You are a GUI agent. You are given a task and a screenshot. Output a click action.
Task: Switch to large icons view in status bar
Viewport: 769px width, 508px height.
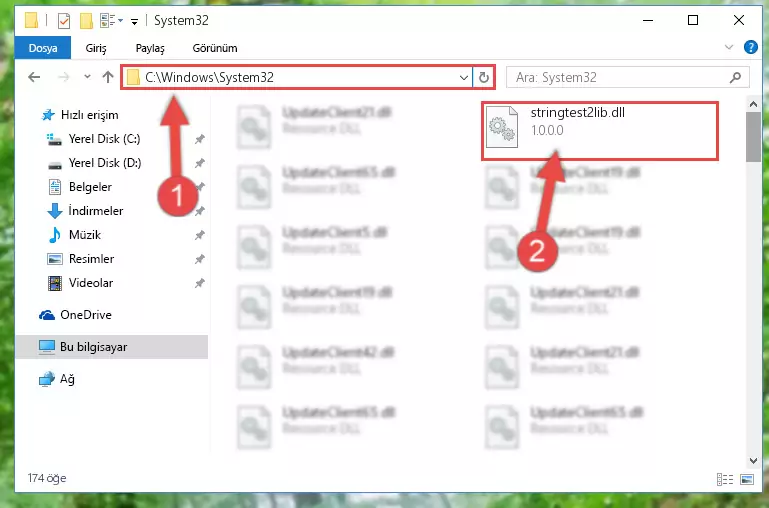(x=746, y=479)
